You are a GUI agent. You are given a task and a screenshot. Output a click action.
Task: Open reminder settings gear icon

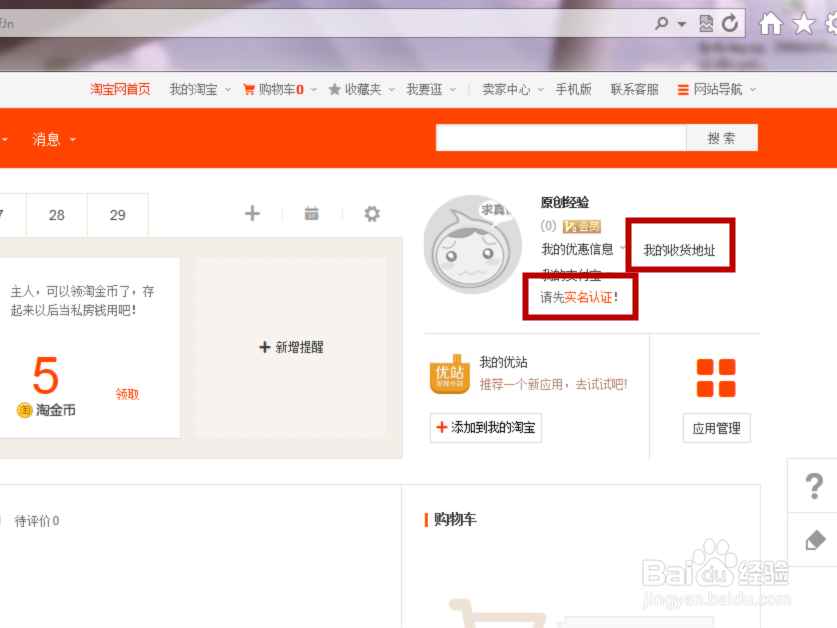point(372,214)
